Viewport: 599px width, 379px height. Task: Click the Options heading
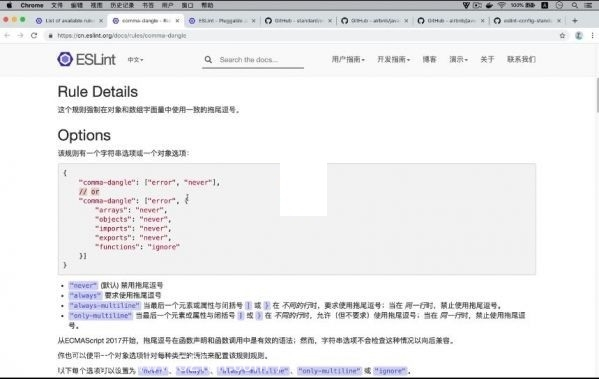(x=84, y=135)
